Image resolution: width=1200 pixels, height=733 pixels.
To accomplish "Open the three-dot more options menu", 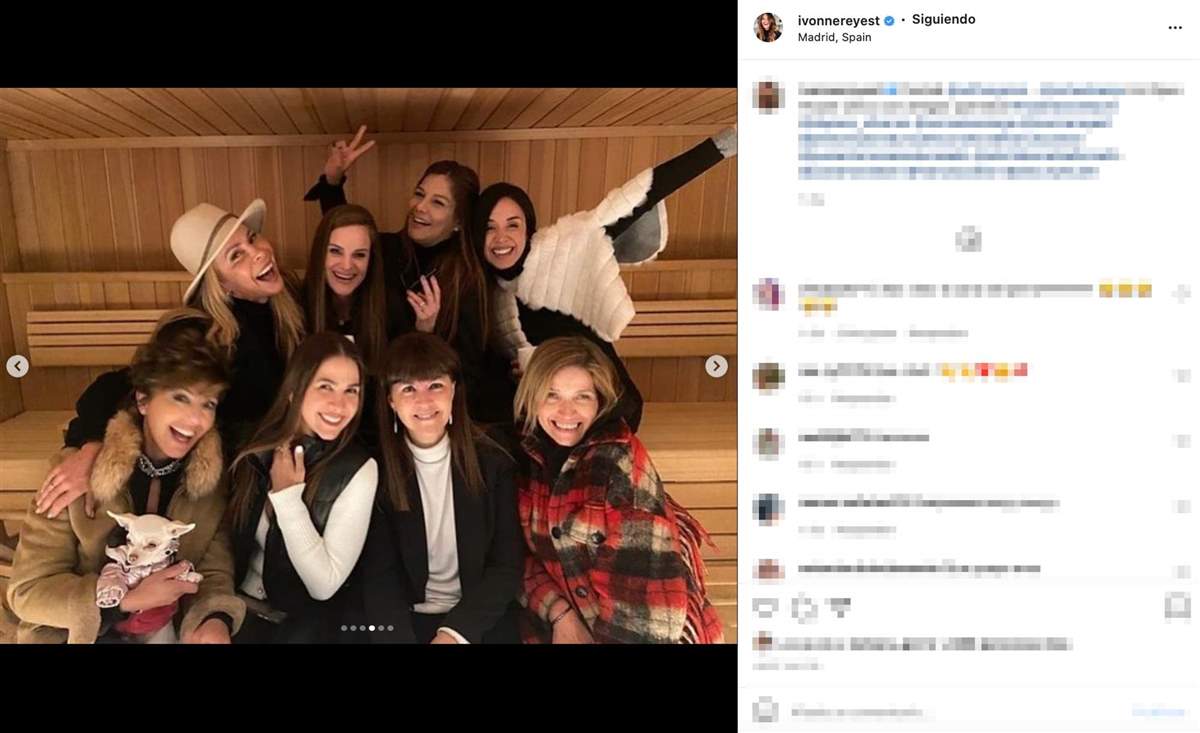I will pyautogui.click(x=1175, y=28).
